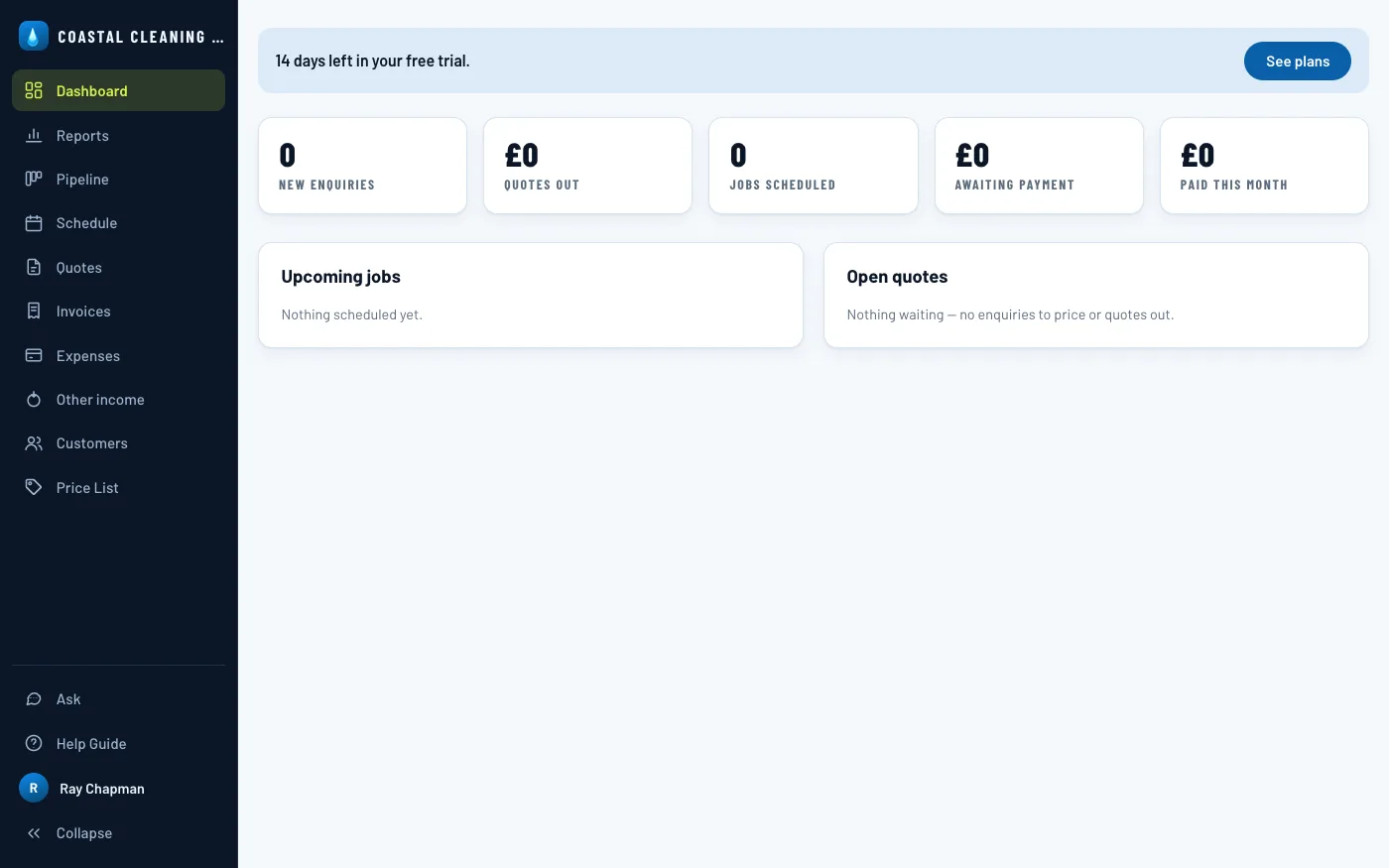Open the Ray Chapman account name

tap(102, 789)
